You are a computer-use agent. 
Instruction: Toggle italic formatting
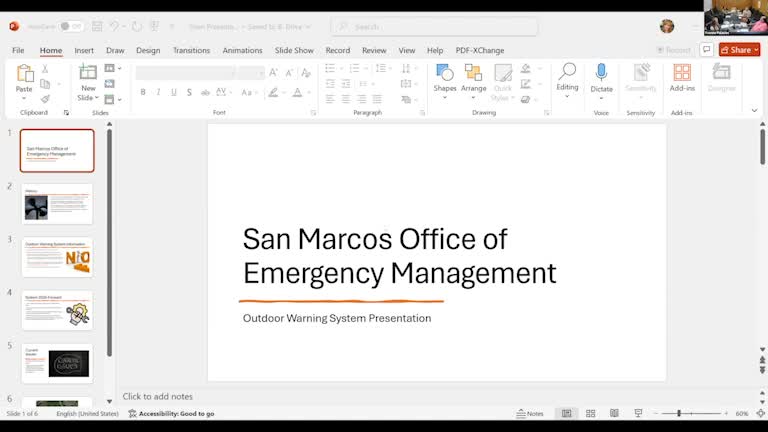coord(158,92)
